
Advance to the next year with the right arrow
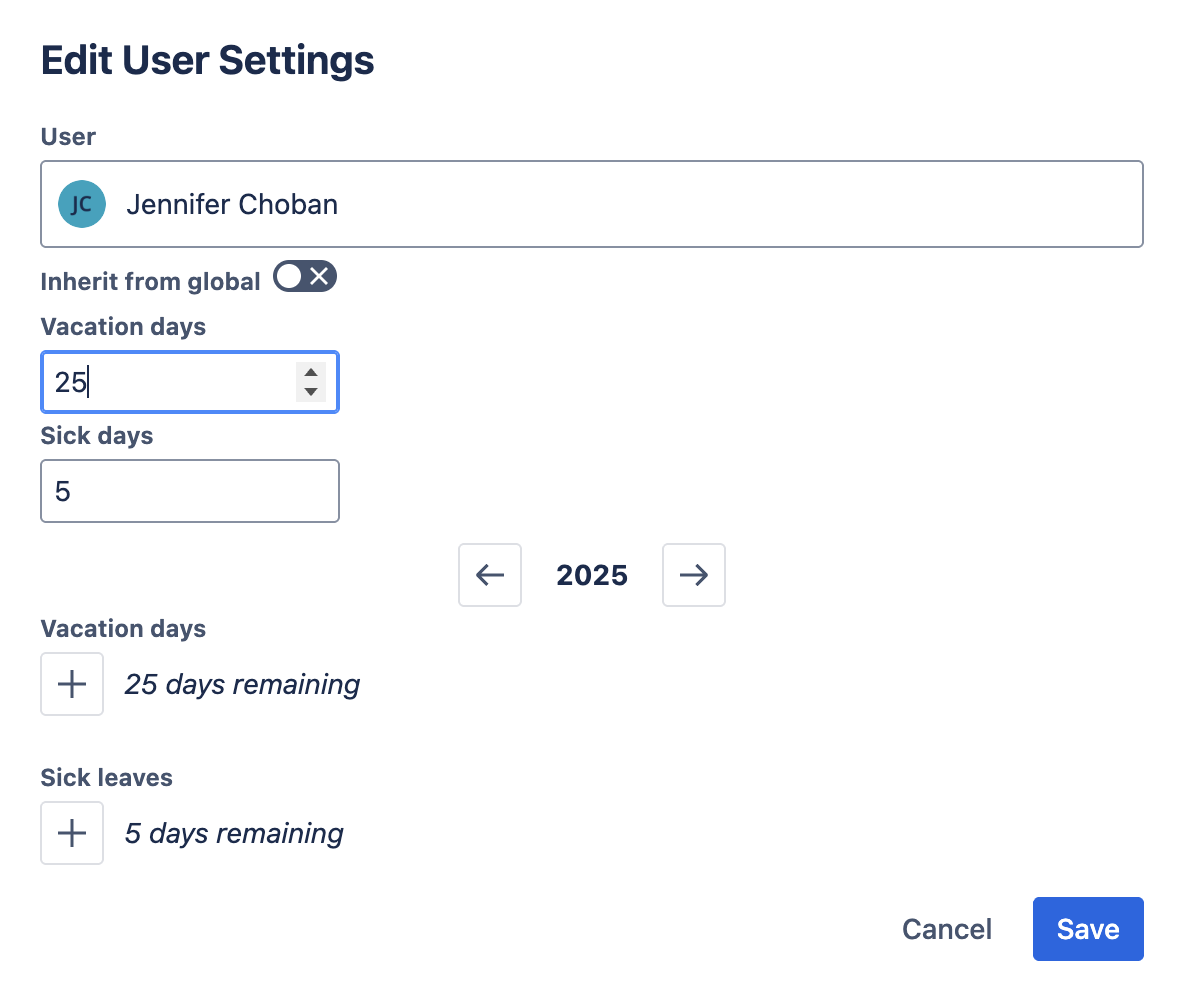click(693, 575)
